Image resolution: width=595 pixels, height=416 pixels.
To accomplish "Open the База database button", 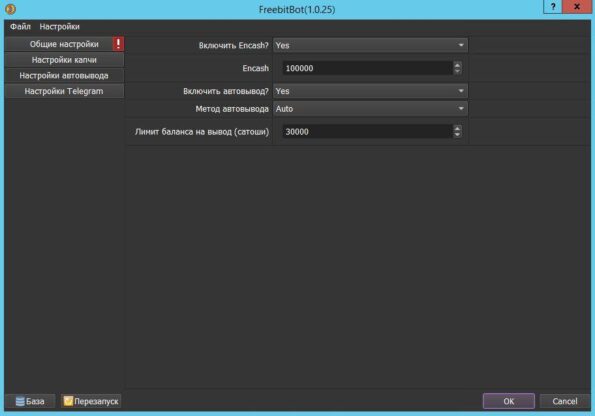I will [30, 401].
